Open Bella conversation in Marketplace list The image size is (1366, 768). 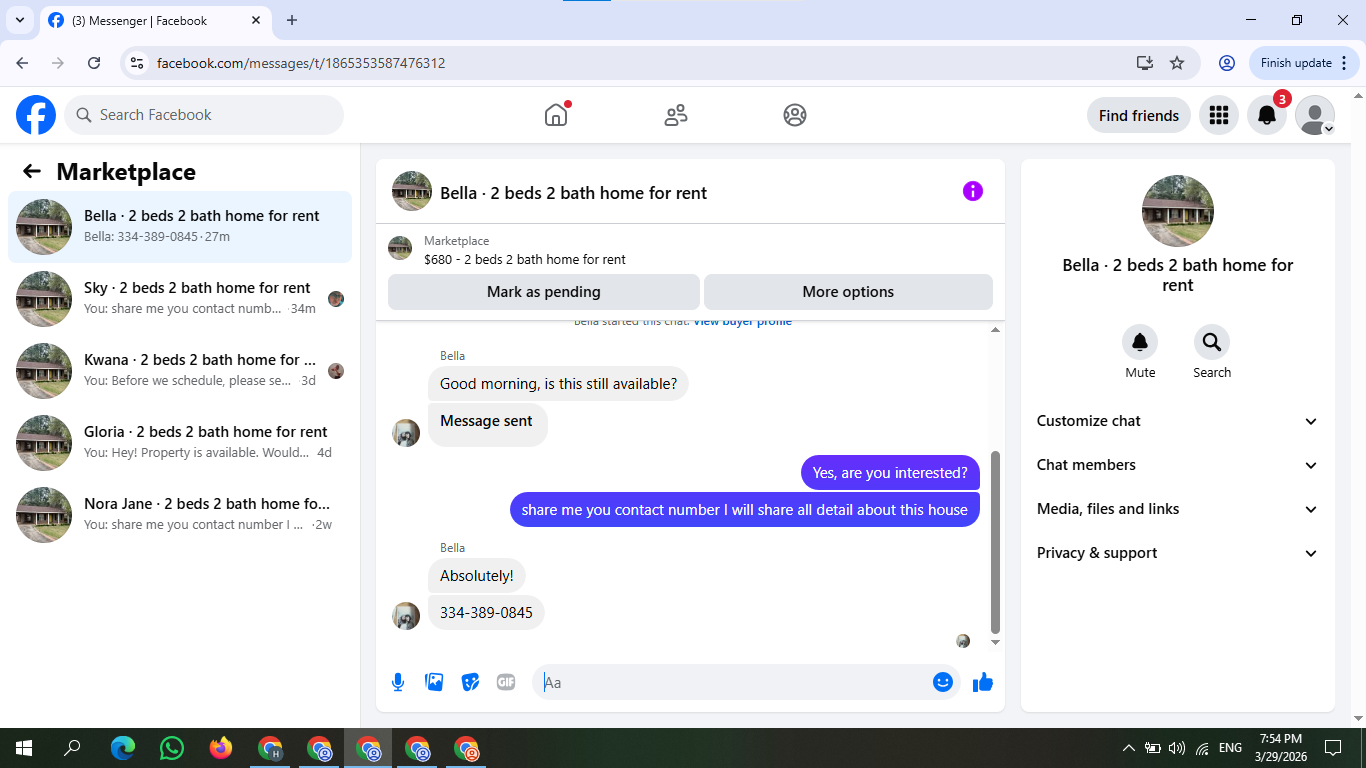point(180,227)
